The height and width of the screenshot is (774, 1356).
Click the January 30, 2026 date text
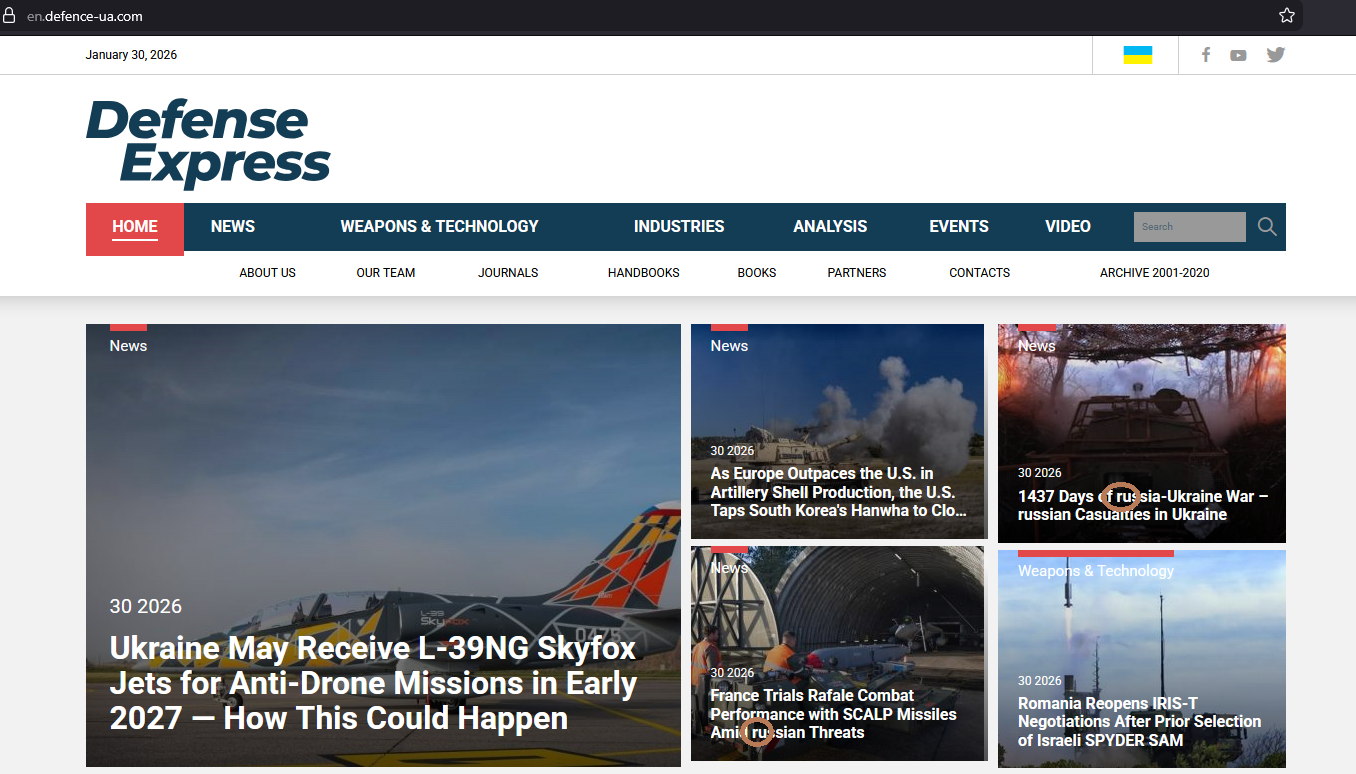[x=131, y=55]
